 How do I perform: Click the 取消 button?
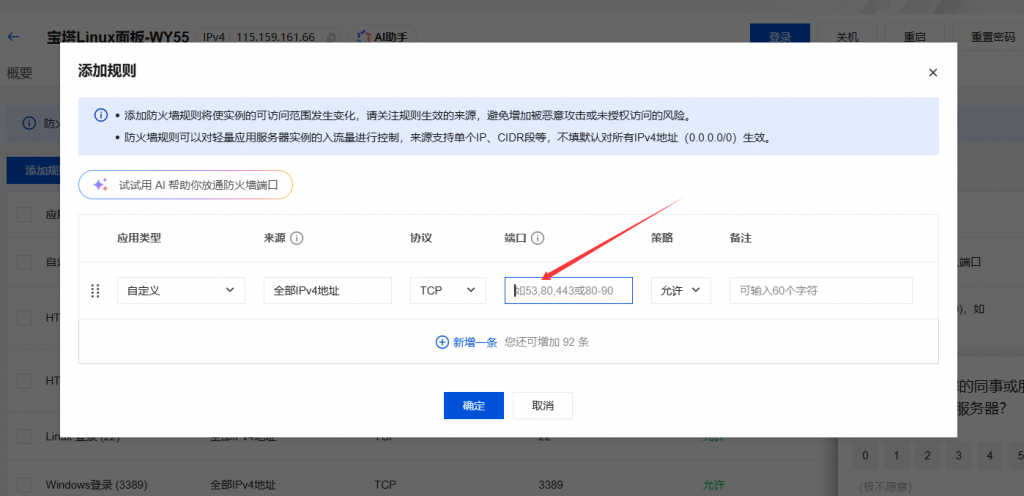click(x=543, y=405)
